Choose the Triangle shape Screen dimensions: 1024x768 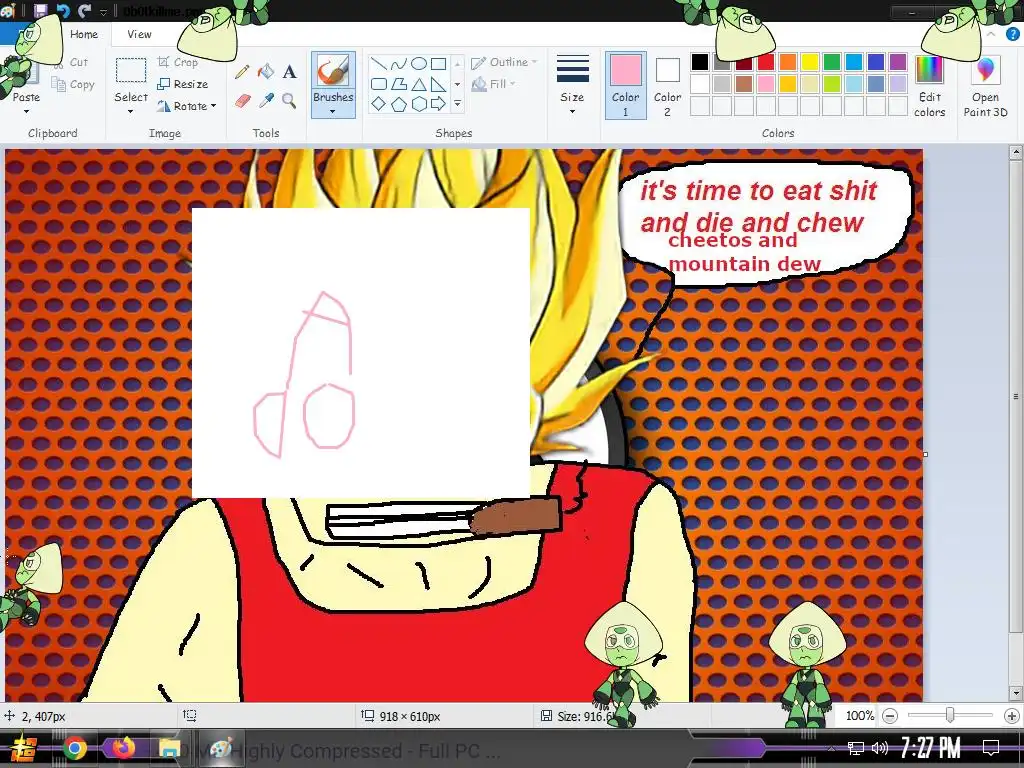(419, 84)
